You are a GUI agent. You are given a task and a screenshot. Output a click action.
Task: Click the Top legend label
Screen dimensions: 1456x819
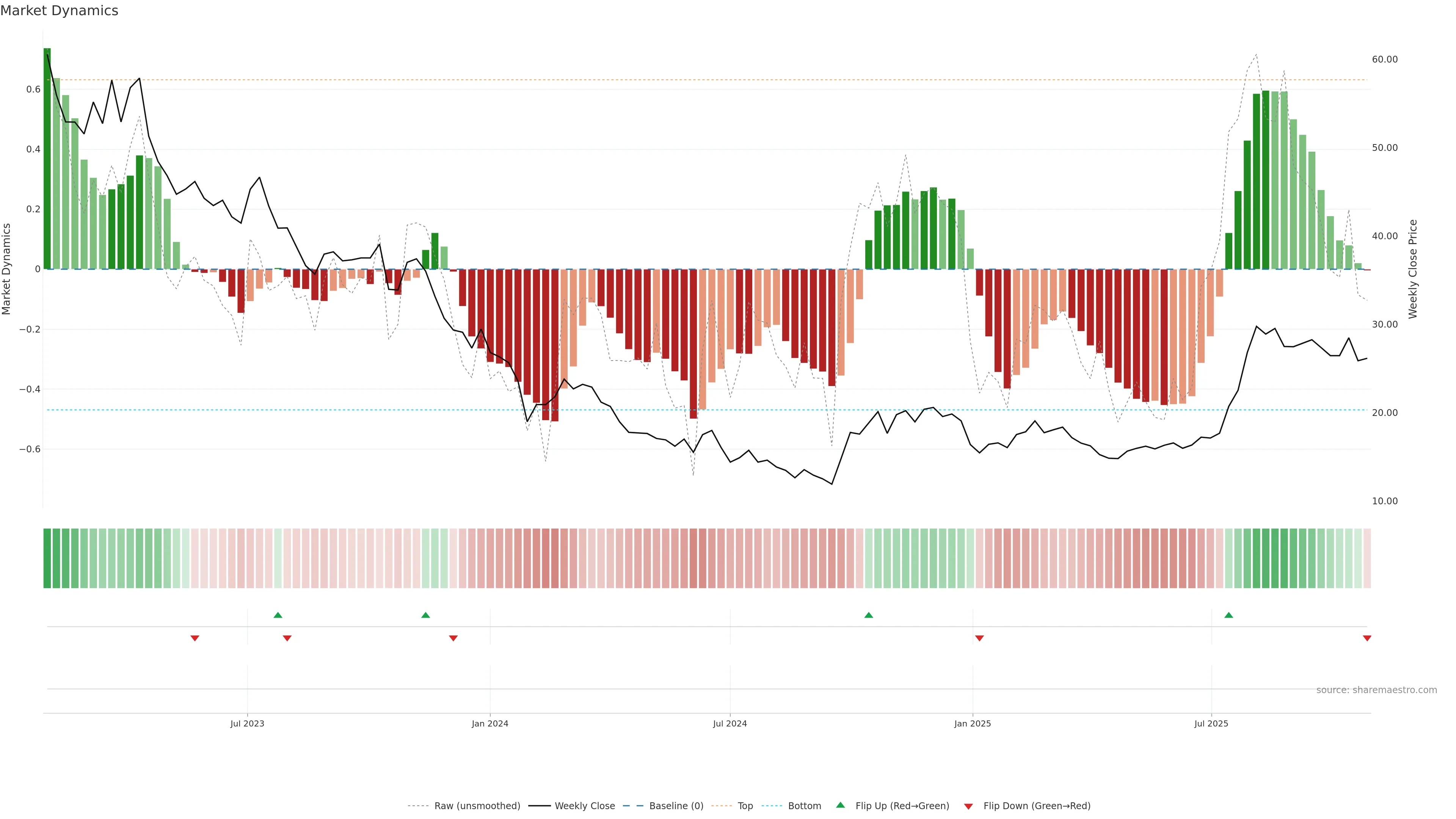[x=745, y=805]
